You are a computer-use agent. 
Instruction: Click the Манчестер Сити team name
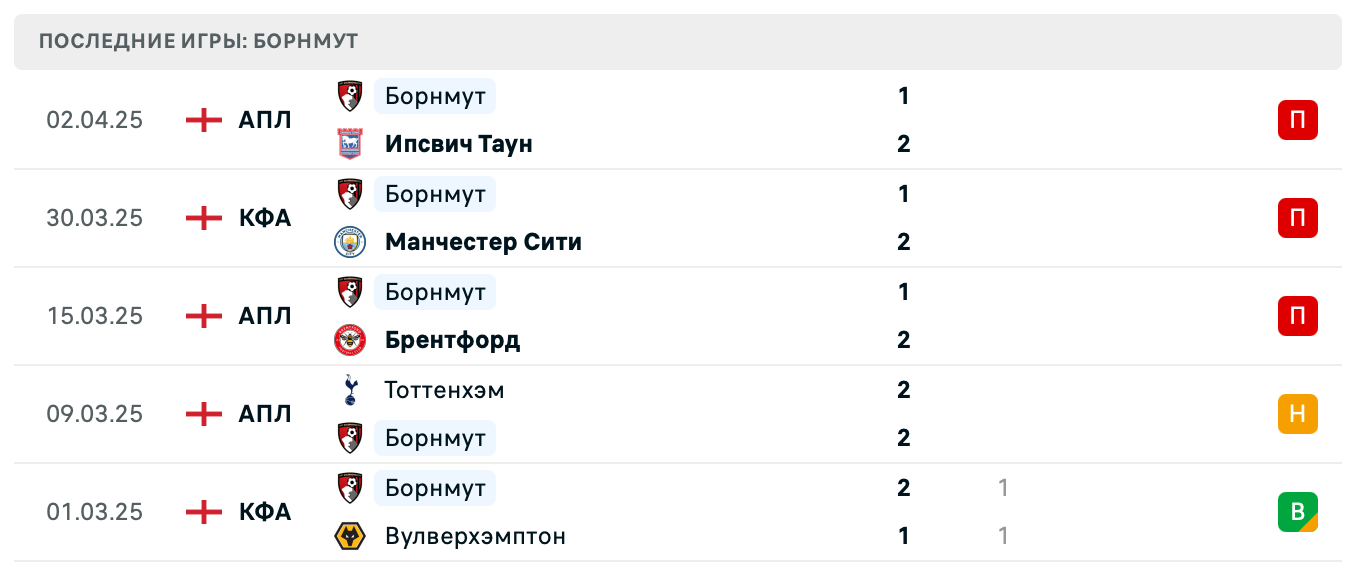pos(483,241)
